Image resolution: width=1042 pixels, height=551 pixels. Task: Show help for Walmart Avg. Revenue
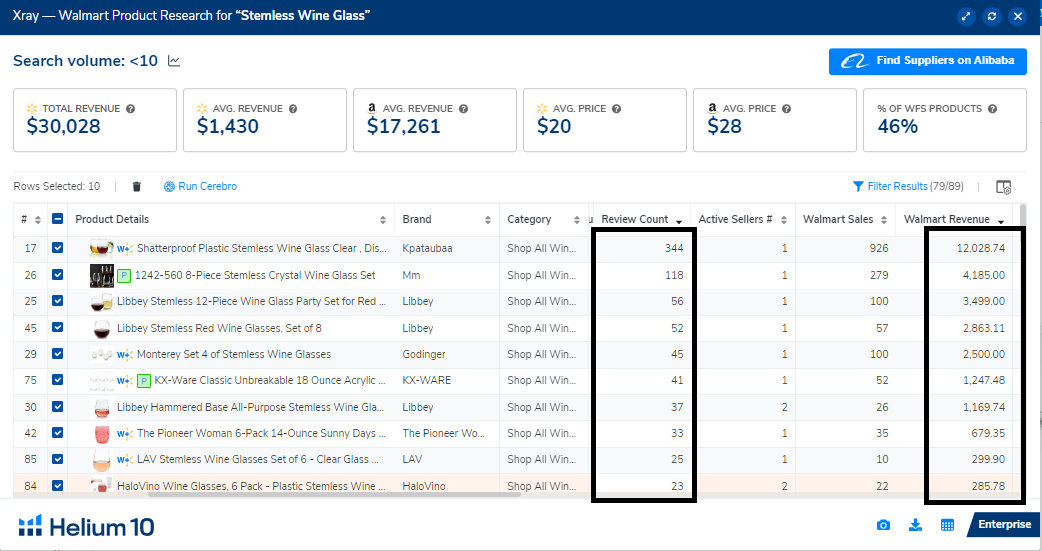coord(293,108)
